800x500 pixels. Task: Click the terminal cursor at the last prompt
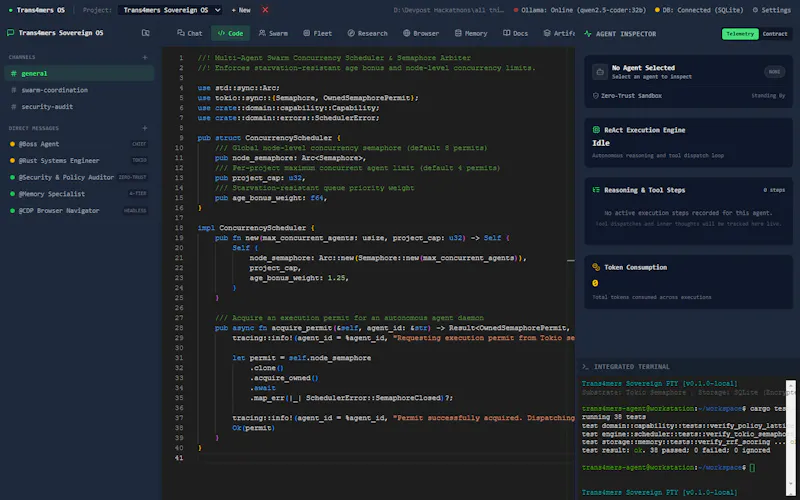[752, 467]
